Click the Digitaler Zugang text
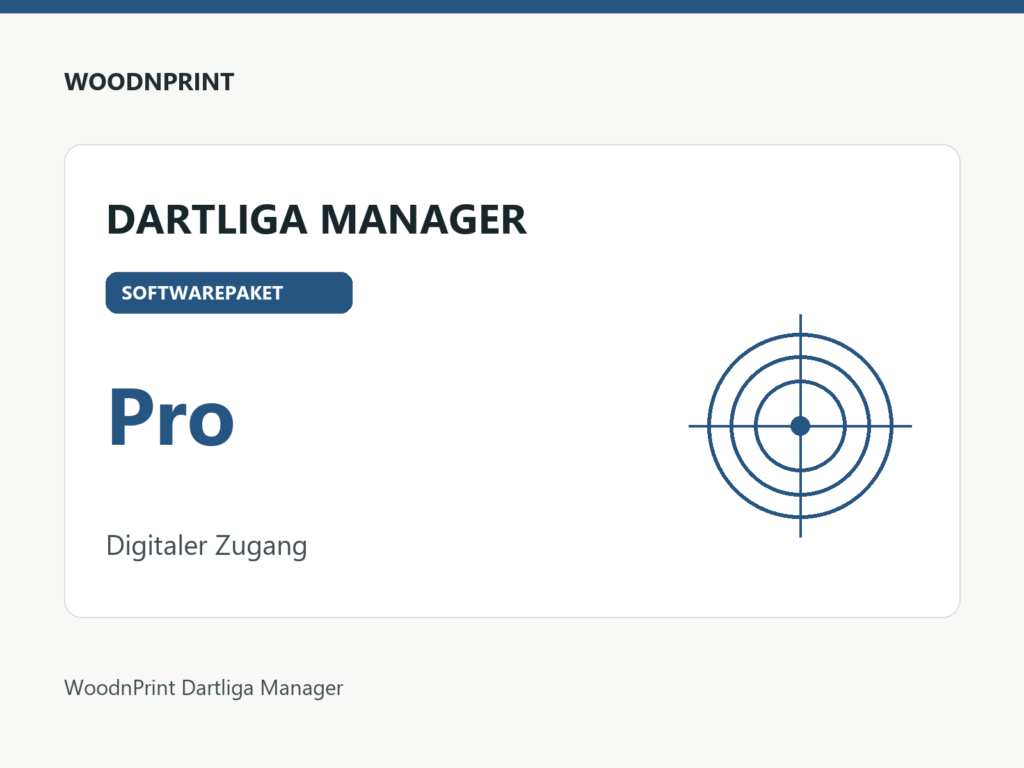This screenshot has width=1024, height=768. (x=206, y=546)
